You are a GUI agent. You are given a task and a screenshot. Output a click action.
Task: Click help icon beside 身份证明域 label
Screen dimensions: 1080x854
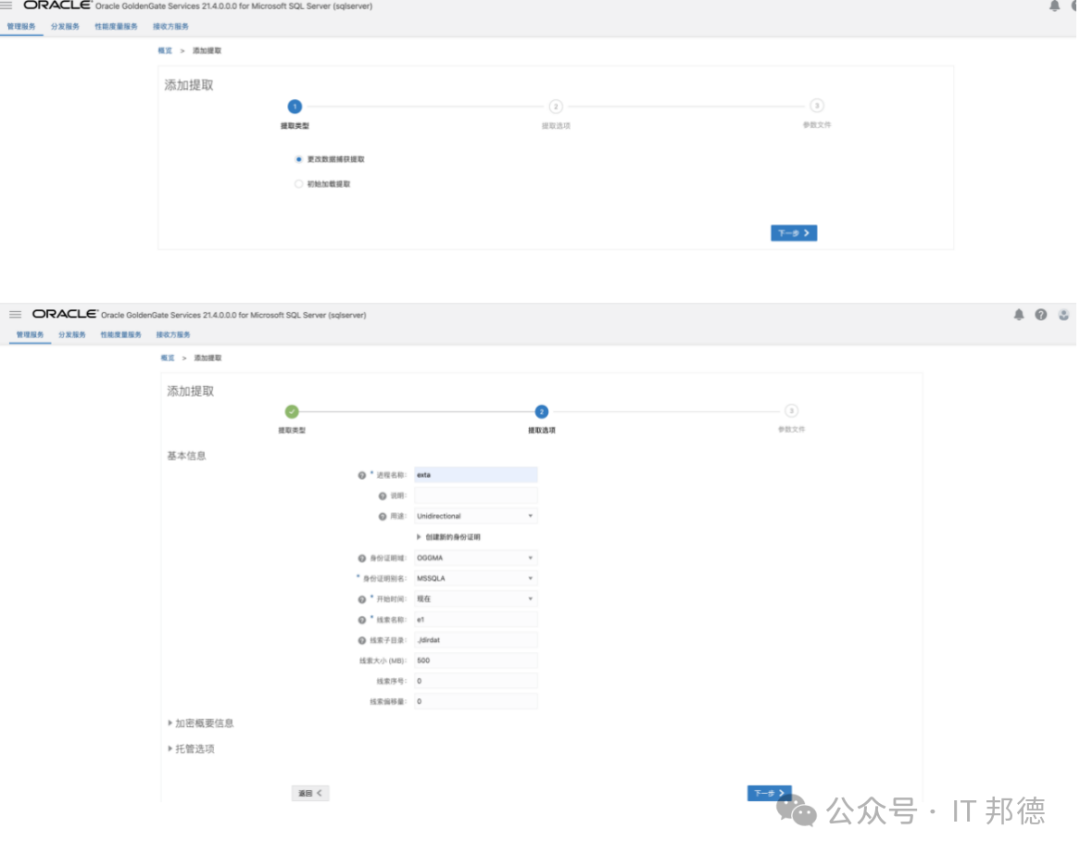(362, 558)
